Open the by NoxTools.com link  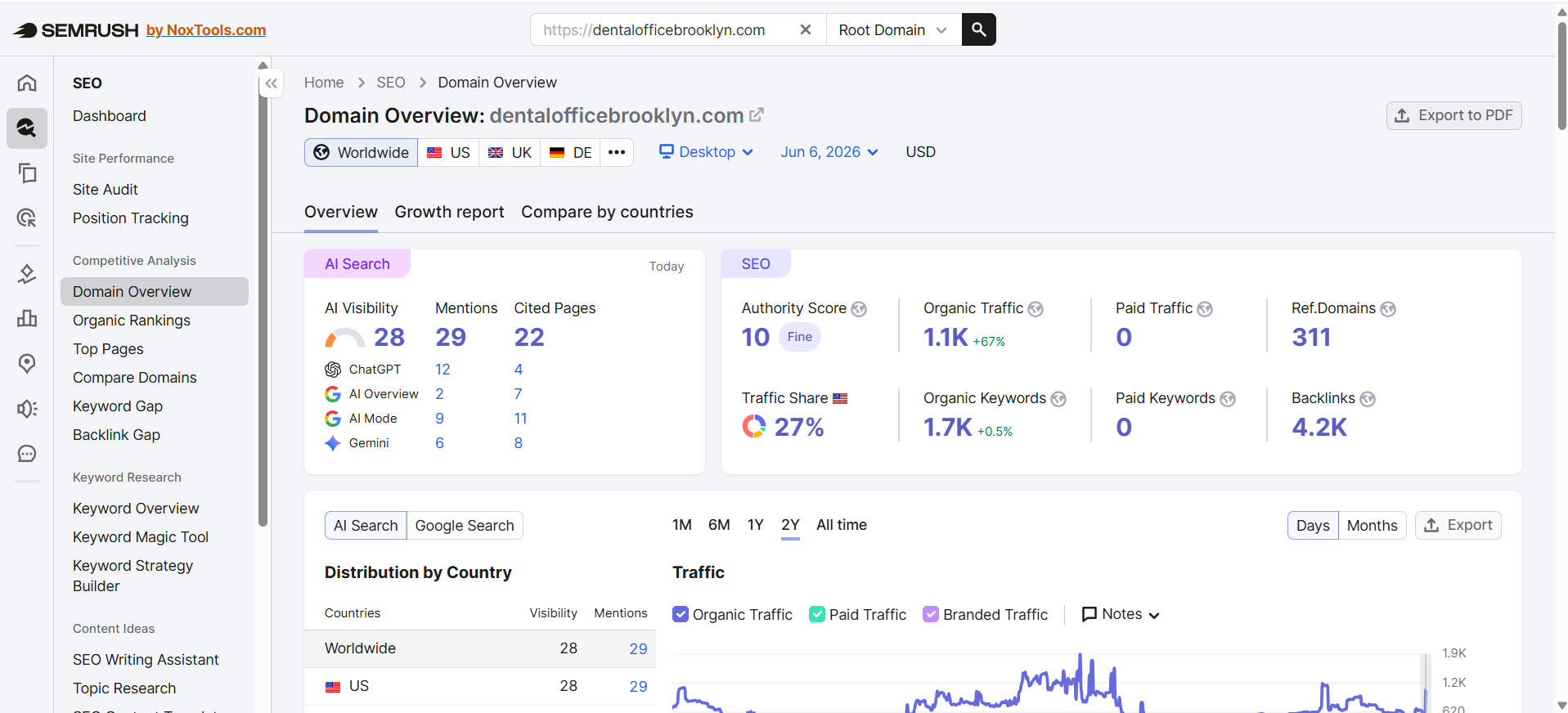206,30
